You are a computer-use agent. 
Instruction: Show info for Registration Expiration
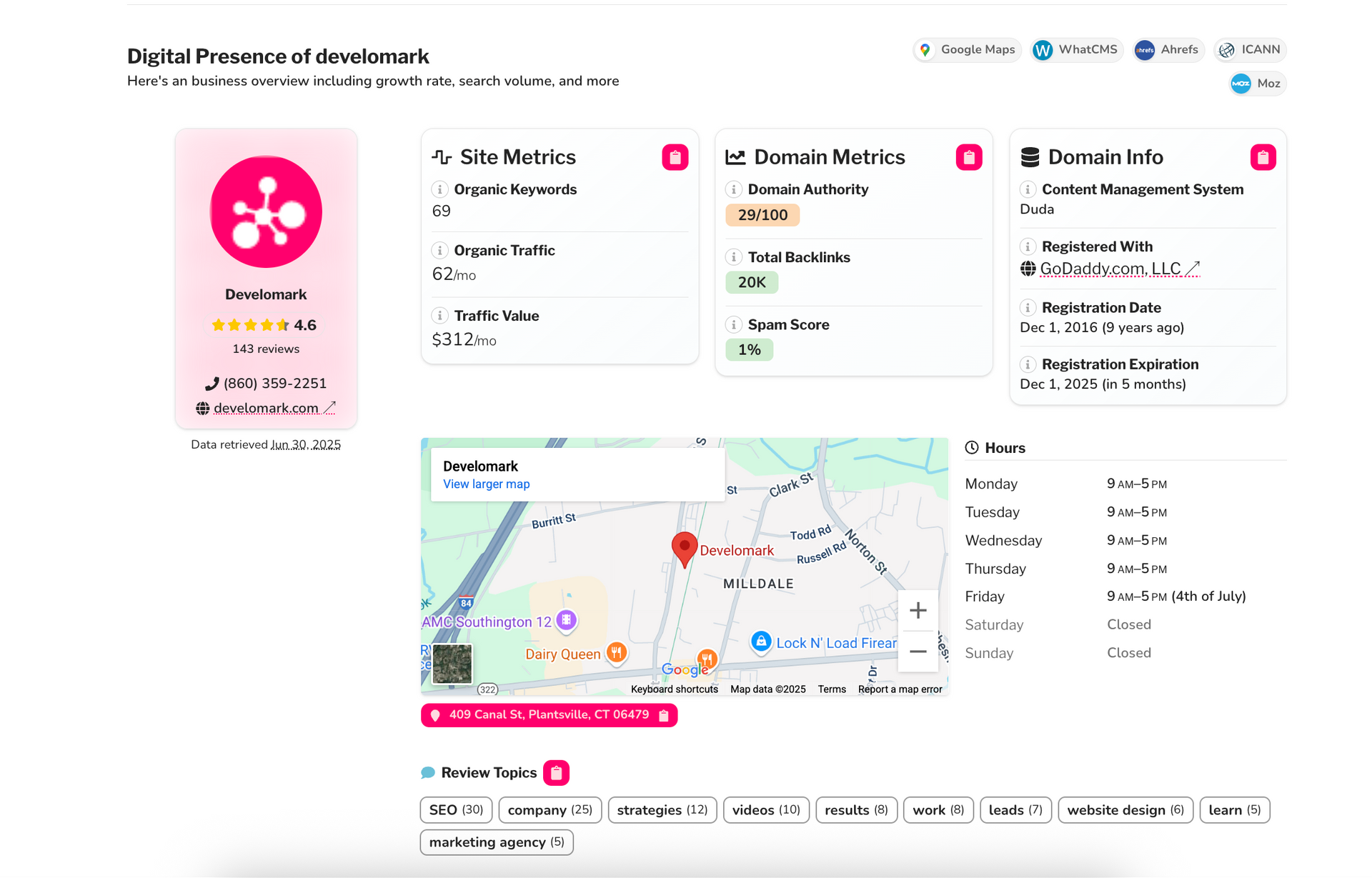[1028, 364]
